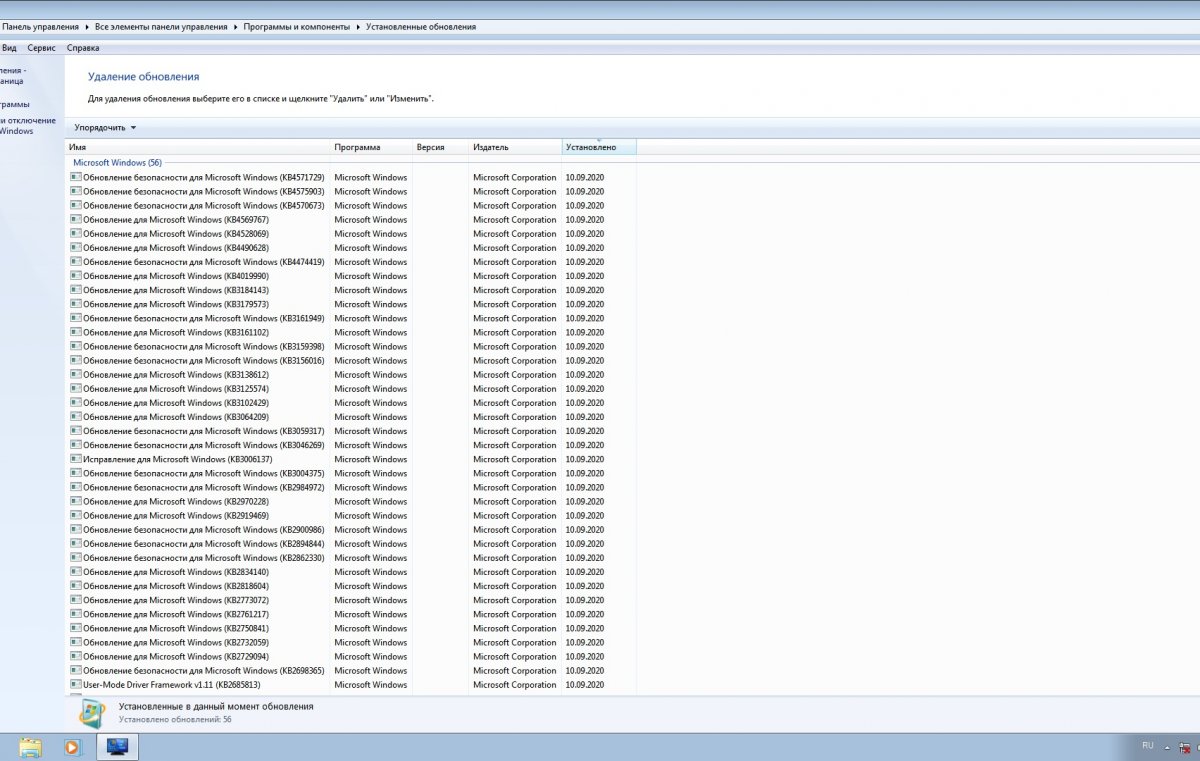Click the icon of update KB4528069

[75, 233]
